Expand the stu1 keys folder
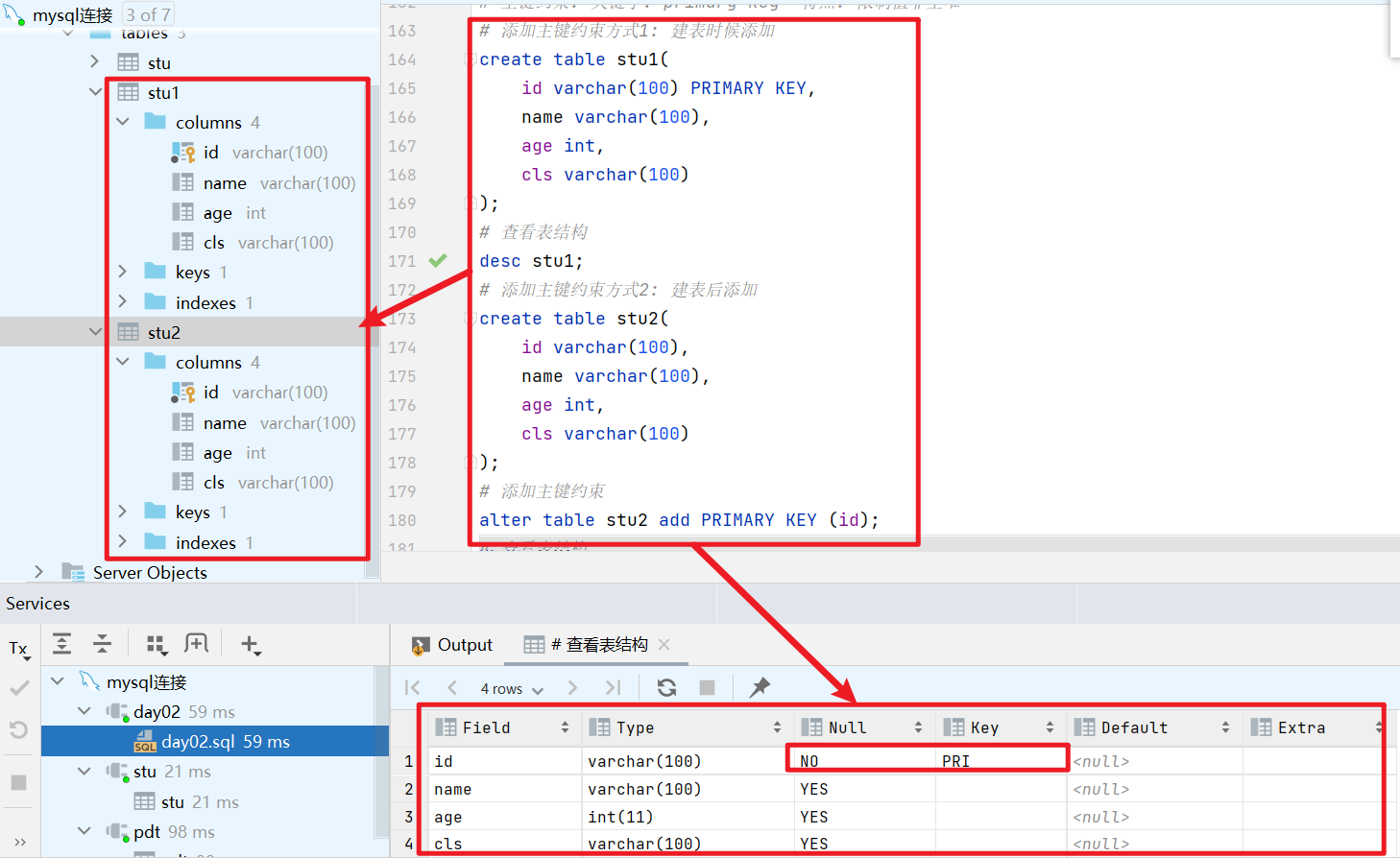This screenshot has height=858, width=1400. (x=122, y=272)
